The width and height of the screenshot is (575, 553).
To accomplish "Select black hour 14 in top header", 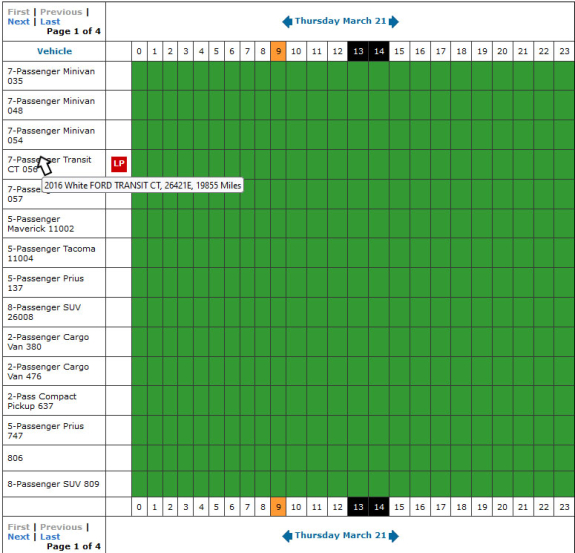I will point(379,51).
